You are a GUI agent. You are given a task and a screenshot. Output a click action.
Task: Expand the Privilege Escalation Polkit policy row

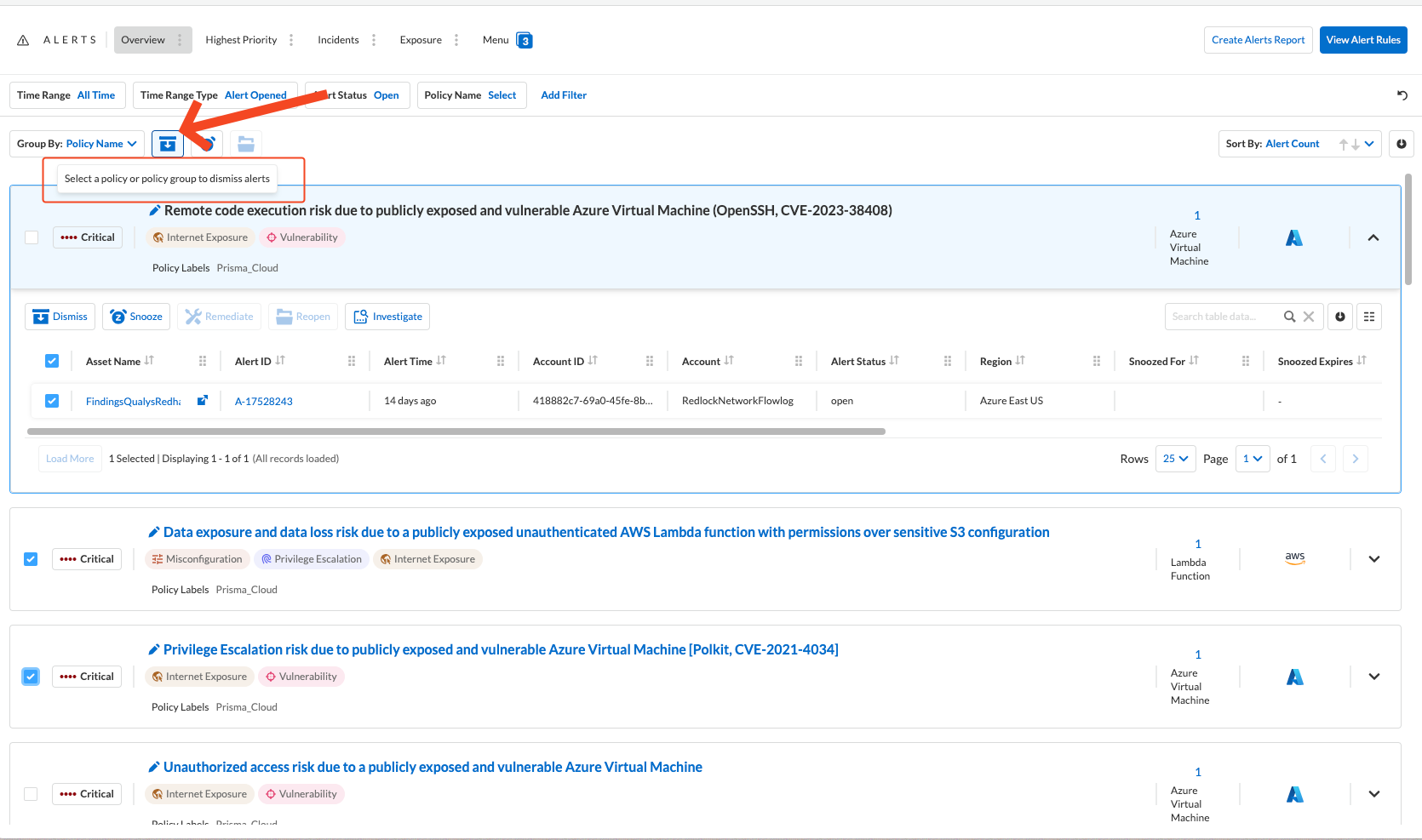pyautogui.click(x=1373, y=677)
